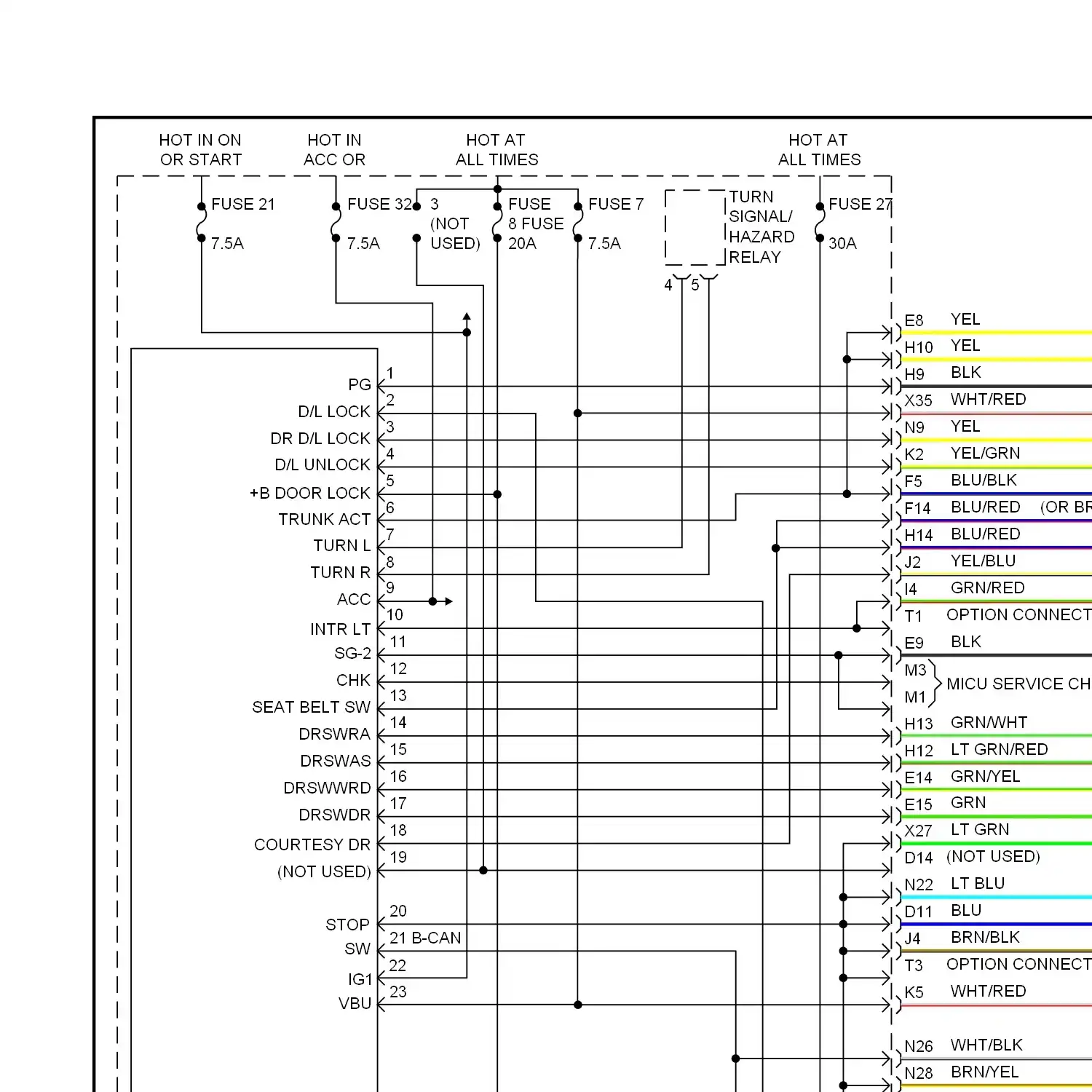Click connector J2 YEL/BLU label
Viewport: 1092px width, 1092px height.
click(960, 562)
